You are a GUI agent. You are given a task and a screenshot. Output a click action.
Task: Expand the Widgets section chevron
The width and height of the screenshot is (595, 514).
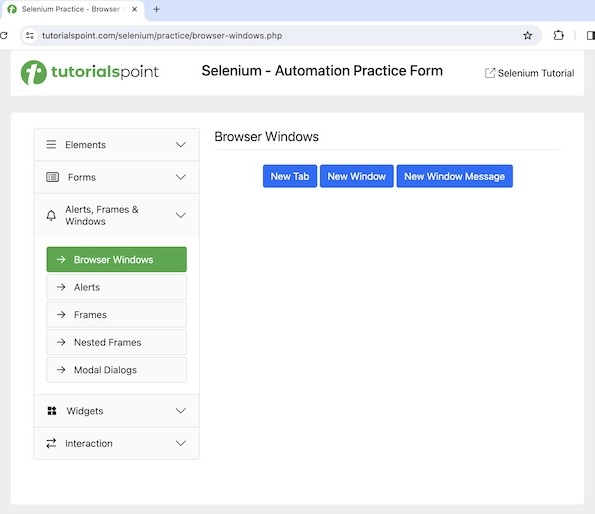click(x=181, y=411)
